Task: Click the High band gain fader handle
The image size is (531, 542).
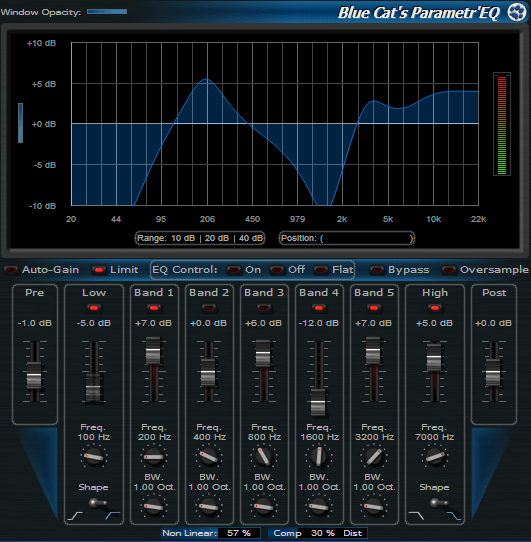Action: point(434,357)
